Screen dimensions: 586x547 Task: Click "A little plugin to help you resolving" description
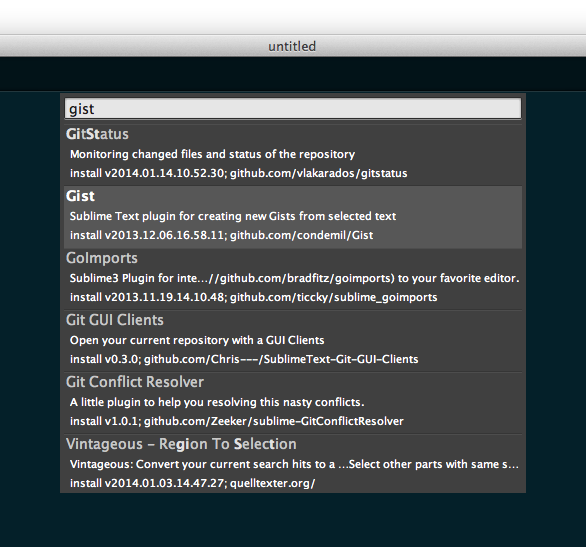coord(217,402)
